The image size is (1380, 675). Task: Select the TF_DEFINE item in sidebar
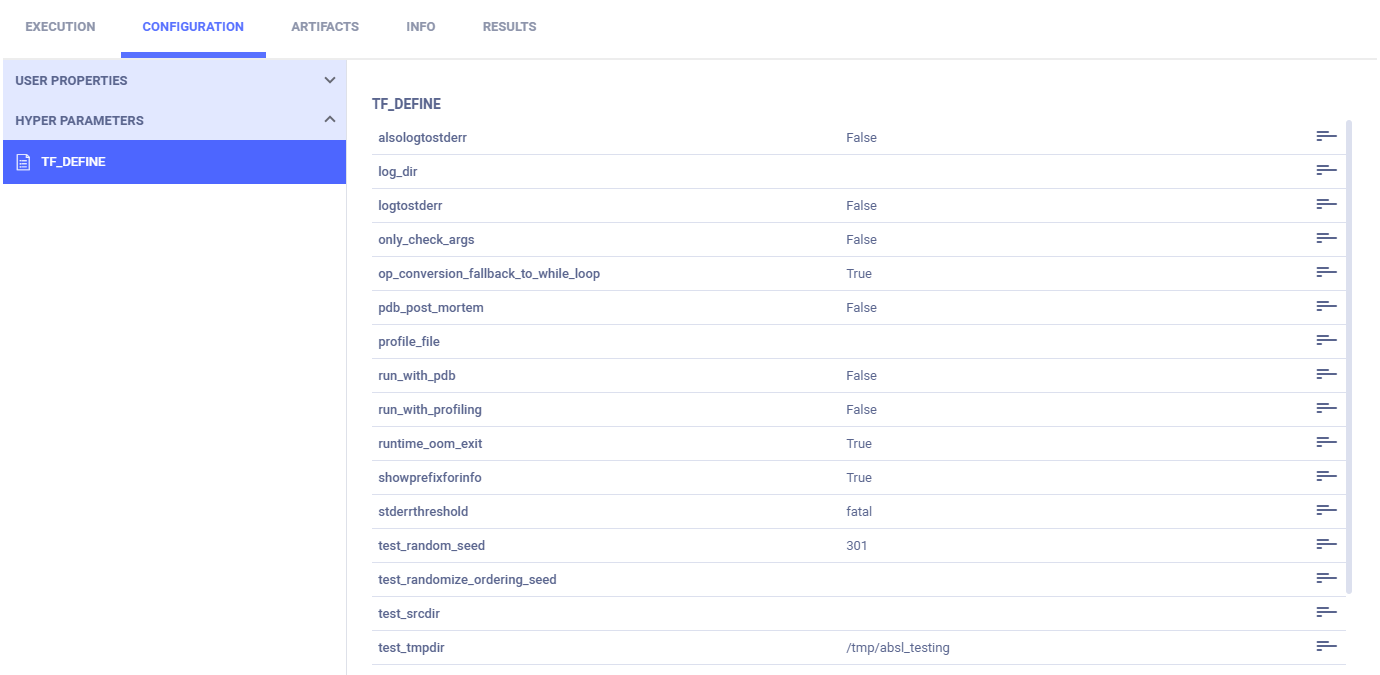click(x=174, y=162)
